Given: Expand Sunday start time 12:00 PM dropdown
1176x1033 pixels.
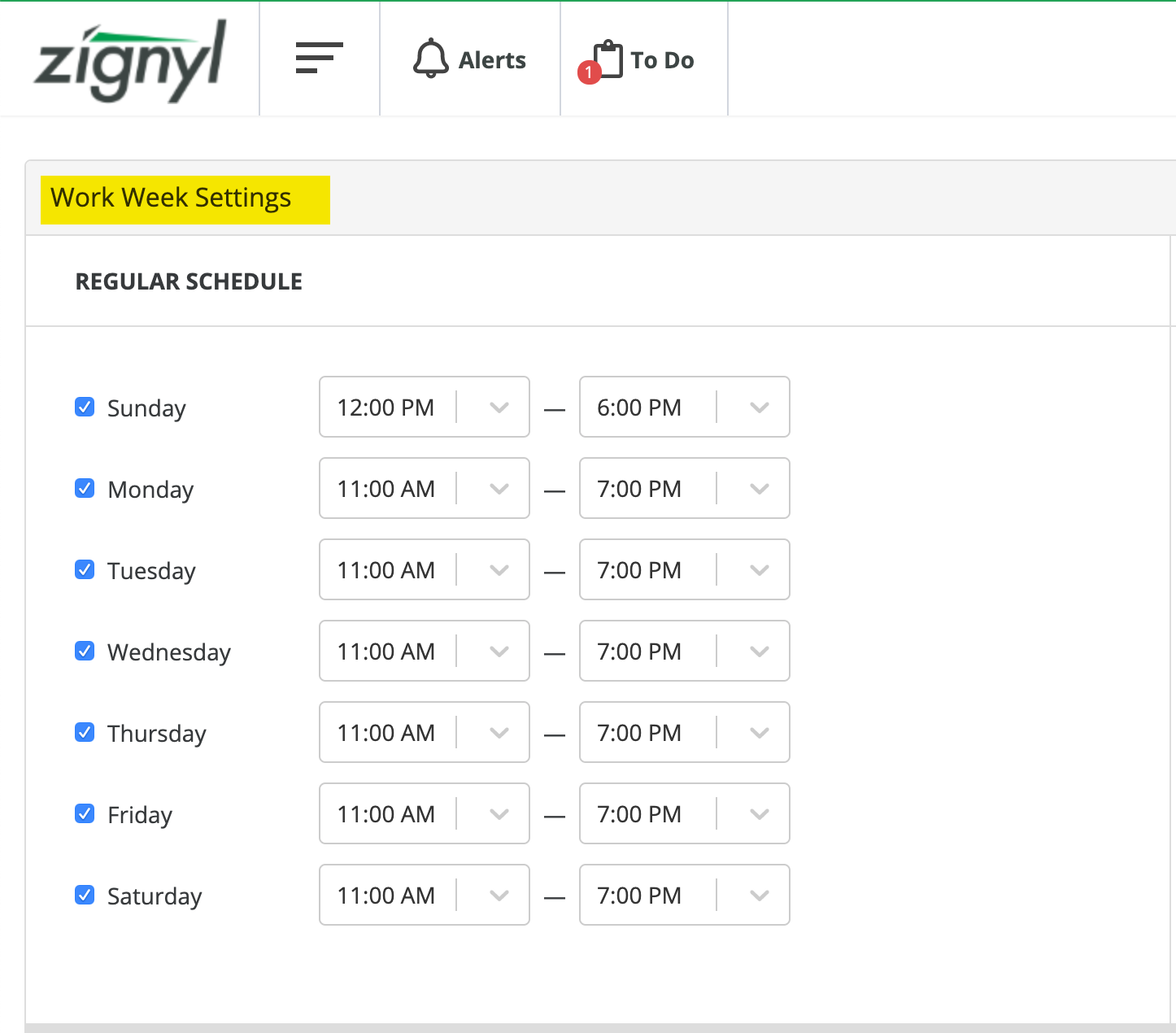Looking at the screenshot, I should (499, 408).
